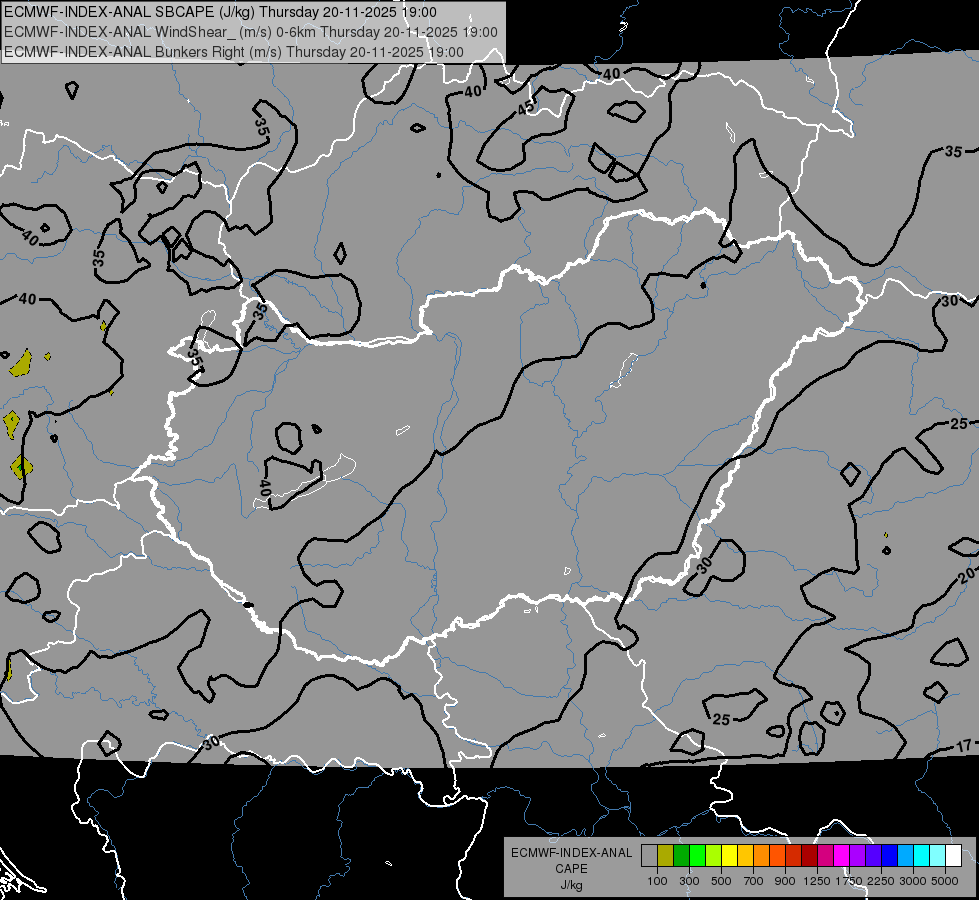The width and height of the screenshot is (979, 900).
Task: Click the 2250 value under the legend
Action: tap(881, 881)
